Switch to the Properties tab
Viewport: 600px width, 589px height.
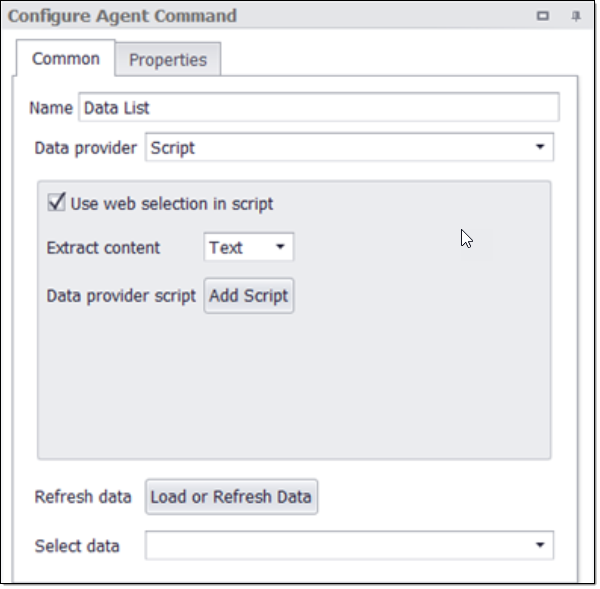pyautogui.click(x=168, y=60)
